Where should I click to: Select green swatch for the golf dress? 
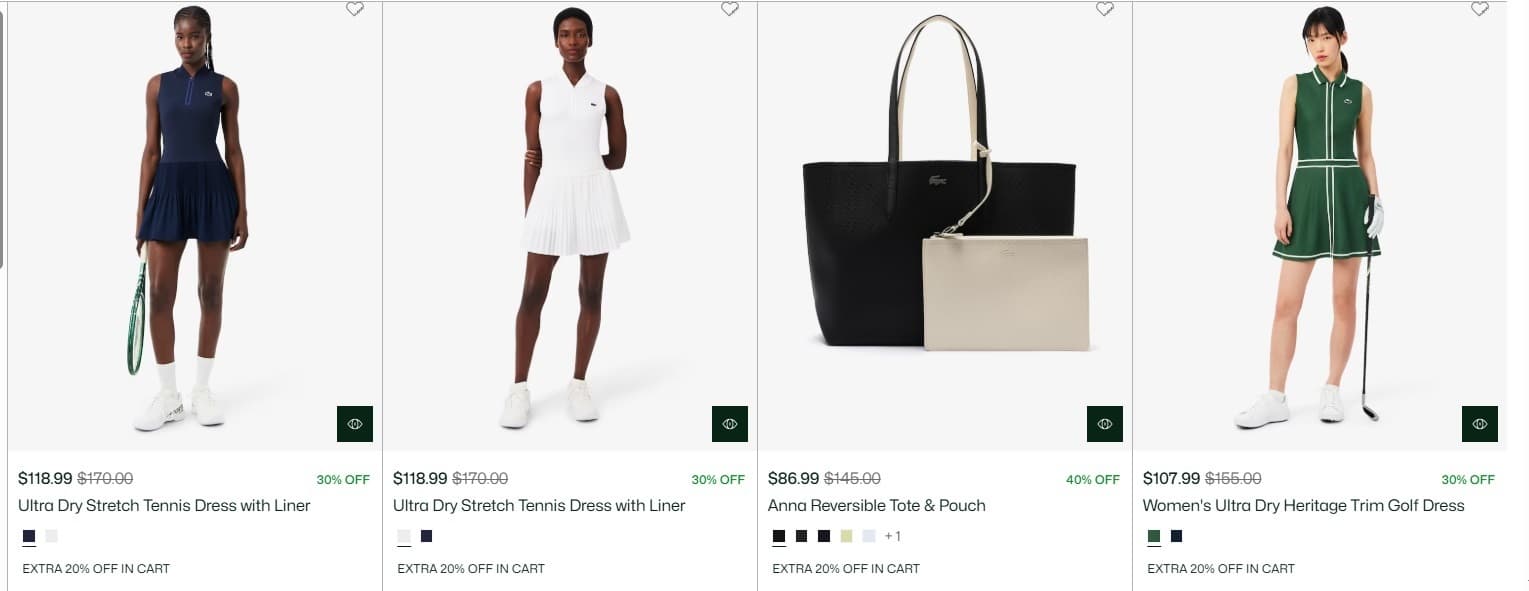pyautogui.click(x=1154, y=536)
